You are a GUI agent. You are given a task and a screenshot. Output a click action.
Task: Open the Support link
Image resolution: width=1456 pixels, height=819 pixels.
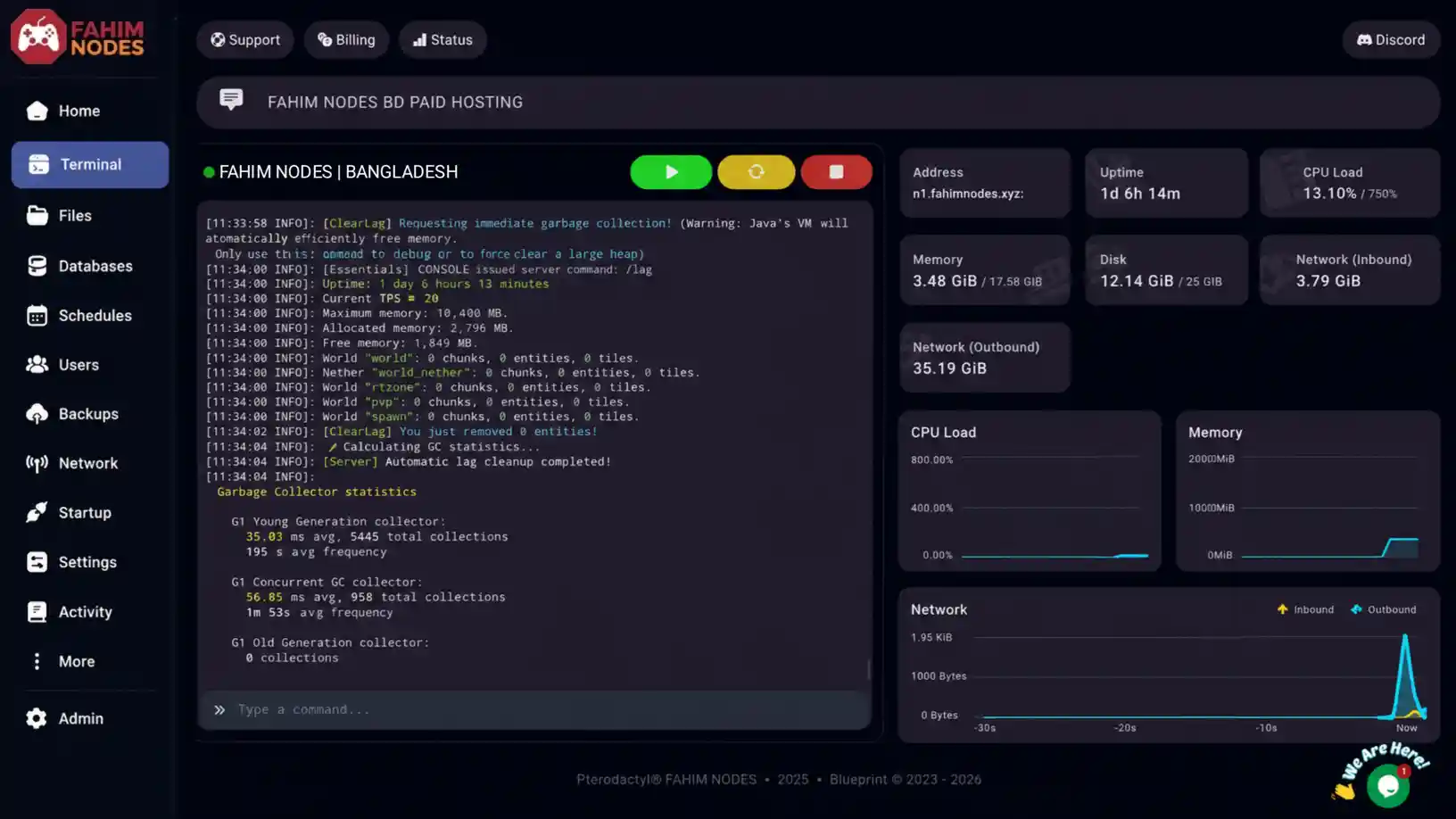[x=245, y=40]
